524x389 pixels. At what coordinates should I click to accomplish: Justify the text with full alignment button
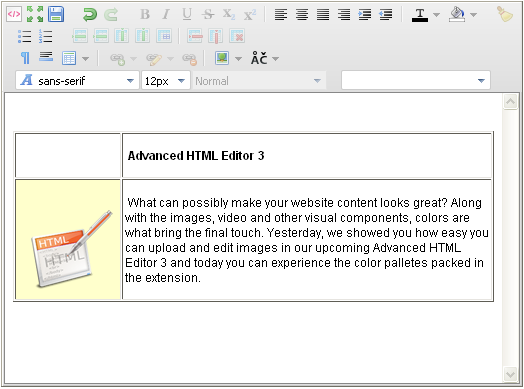point(323,14)
